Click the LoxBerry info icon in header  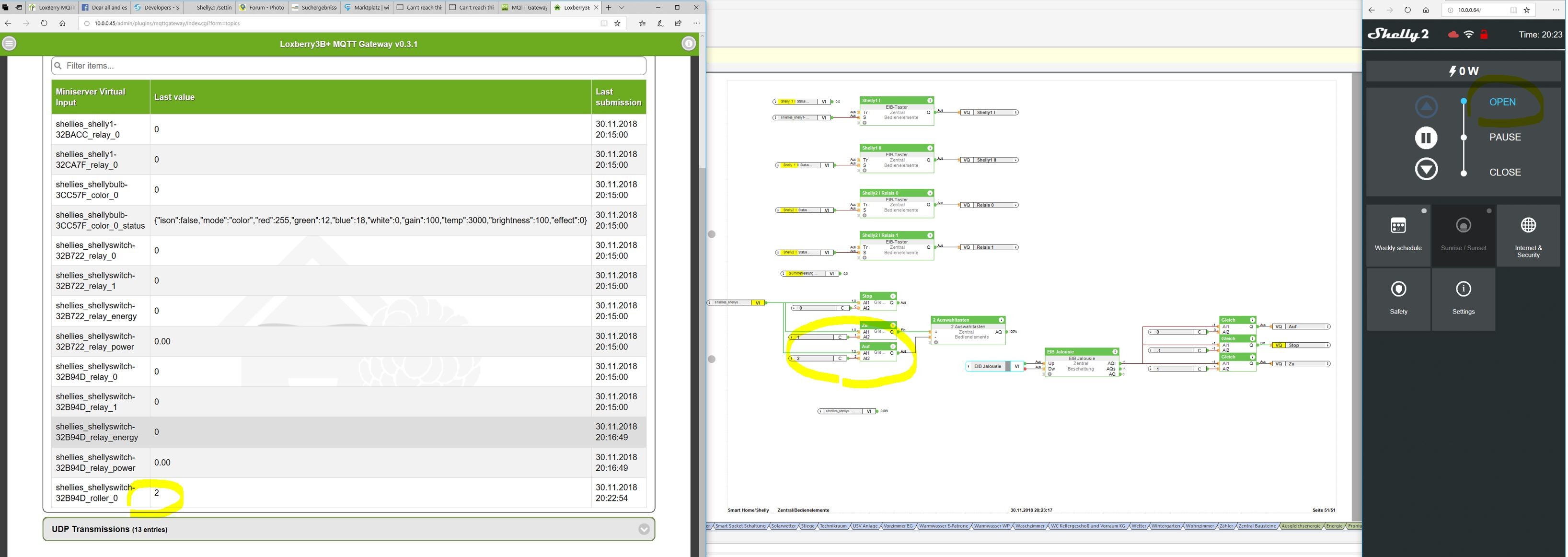coord(688,44)
